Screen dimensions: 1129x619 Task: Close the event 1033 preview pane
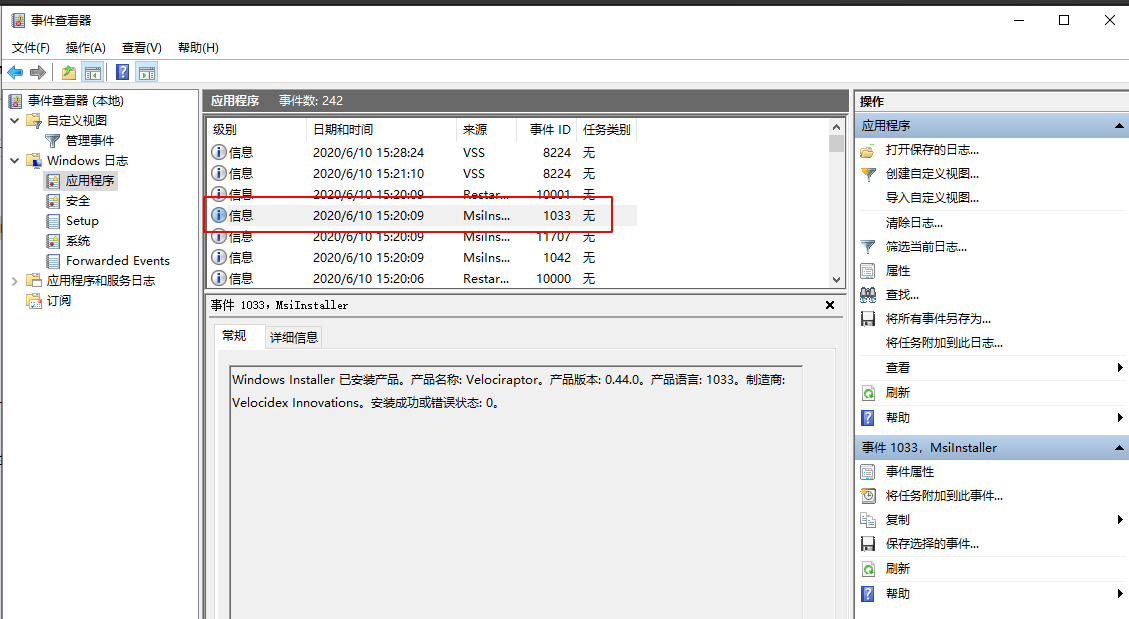tap(830, 305)
